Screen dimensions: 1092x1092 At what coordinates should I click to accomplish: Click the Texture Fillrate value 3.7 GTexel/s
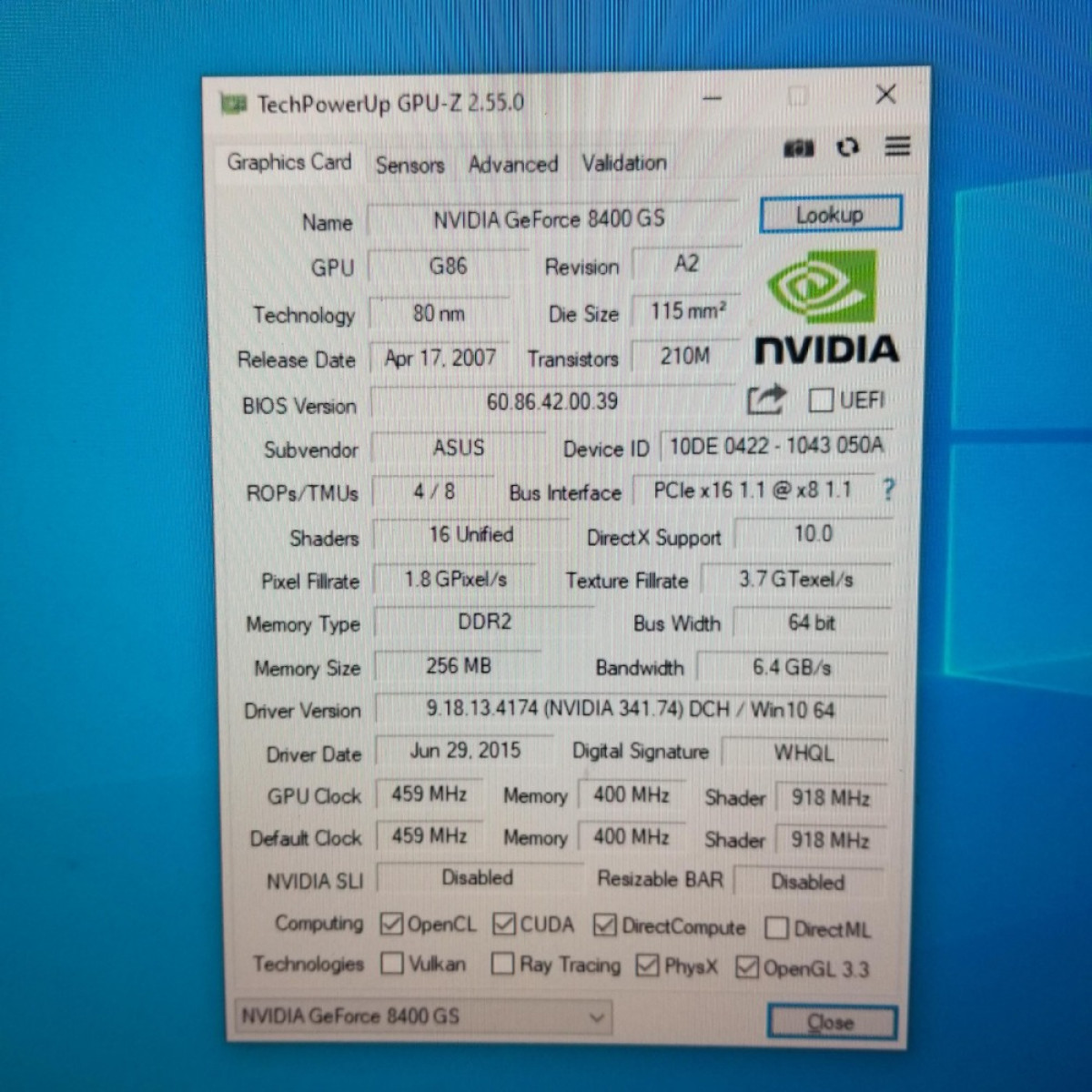click(x=796, y=580)
